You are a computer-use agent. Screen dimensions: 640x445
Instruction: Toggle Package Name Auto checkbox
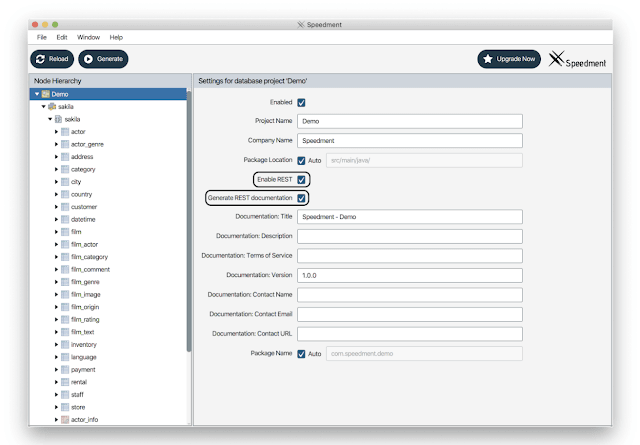point(301,354)
